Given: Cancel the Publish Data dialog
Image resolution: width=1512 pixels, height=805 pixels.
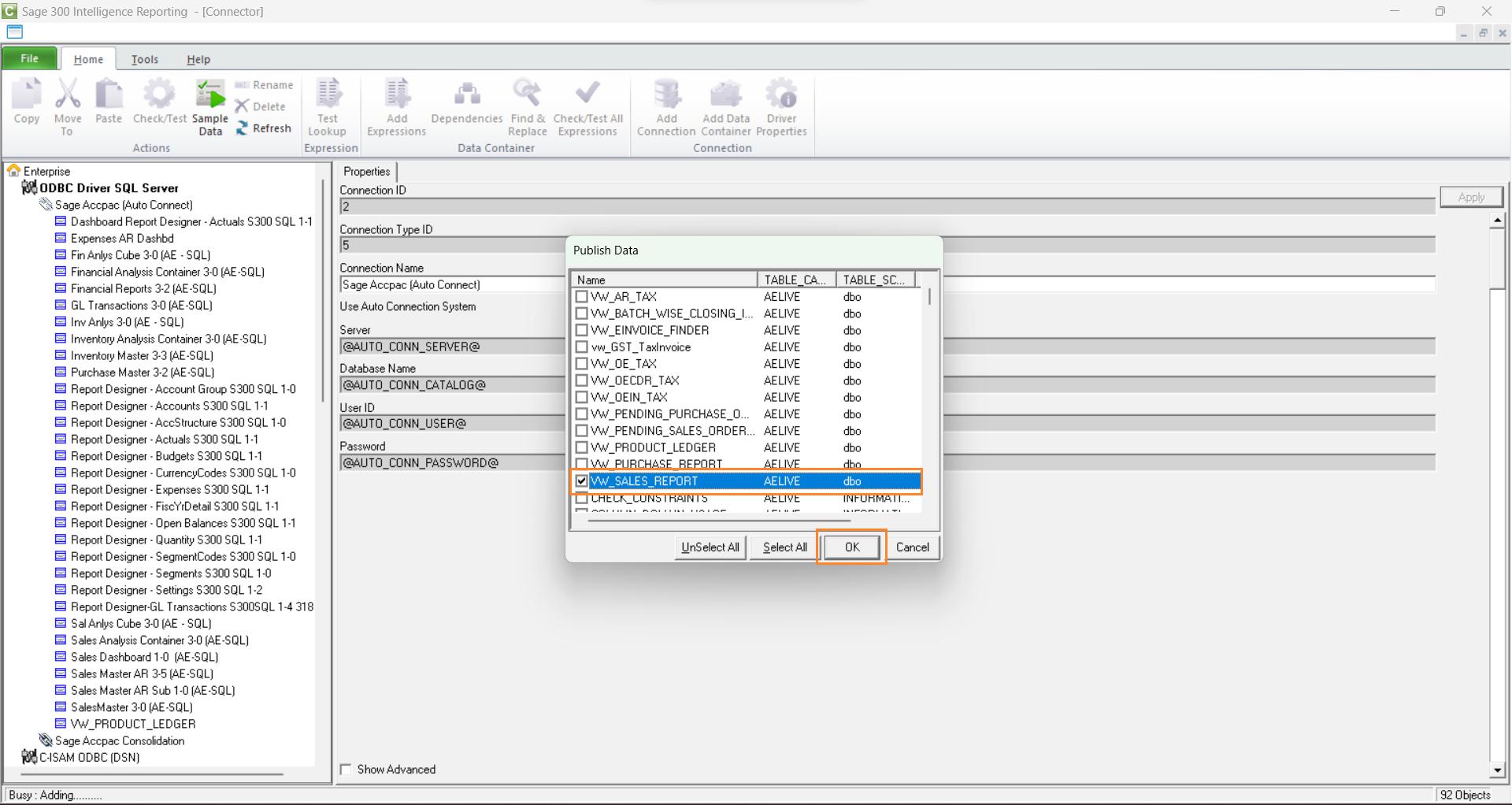Looking at the screenshot, I should pyautogui.click(x=913, y=547).
